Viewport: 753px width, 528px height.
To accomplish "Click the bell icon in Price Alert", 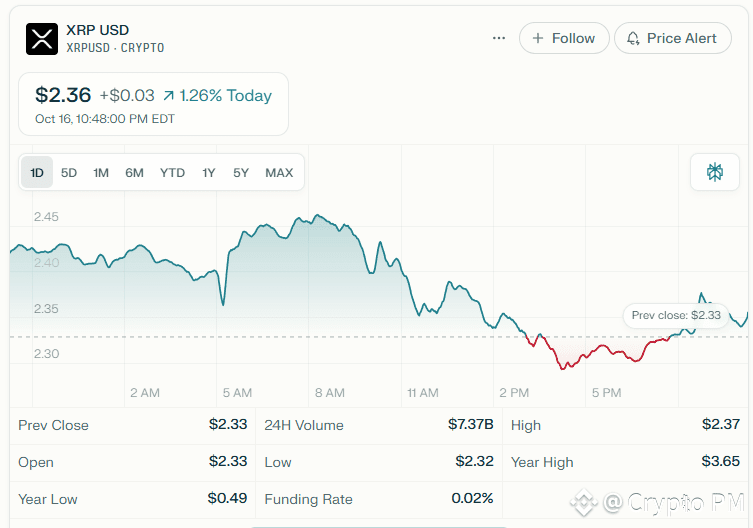I will 633,38.
